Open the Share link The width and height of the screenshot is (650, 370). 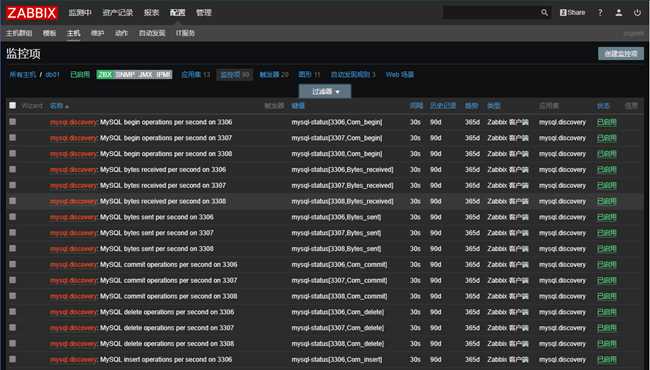click(x=572, y=12)
